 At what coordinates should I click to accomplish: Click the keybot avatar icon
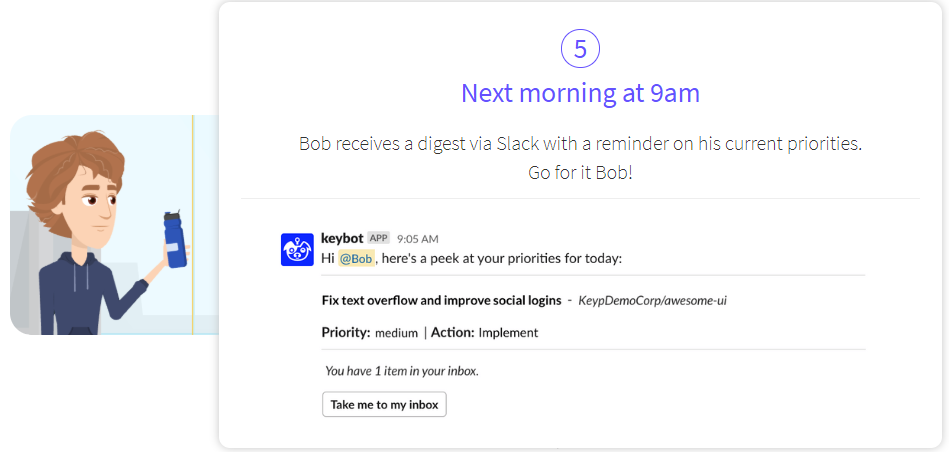(297, 249)
